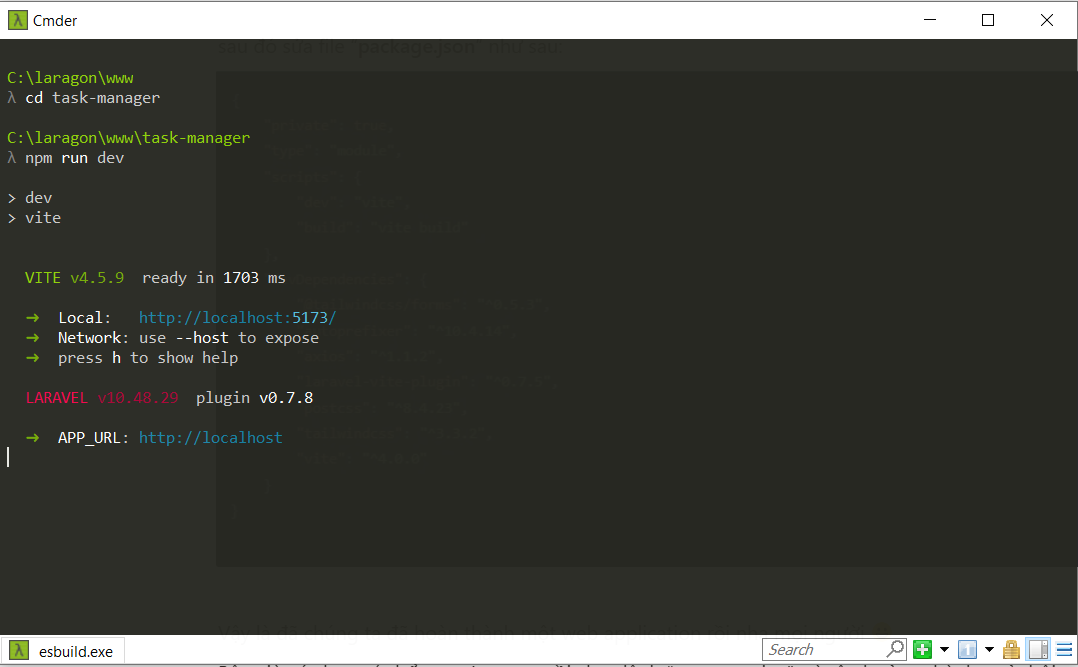
Task: Minimize the Cmder window
Action: click(930, 20)
